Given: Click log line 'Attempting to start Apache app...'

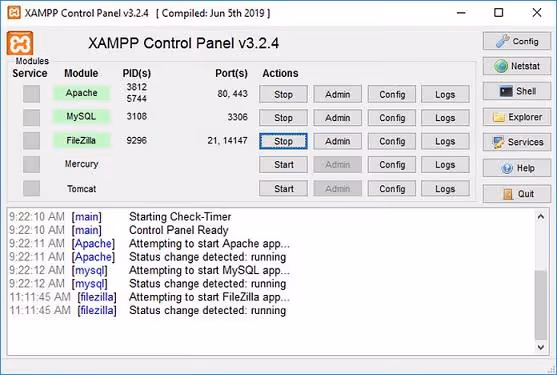Looking at the screenshot, I should click(x=210, y=244).
